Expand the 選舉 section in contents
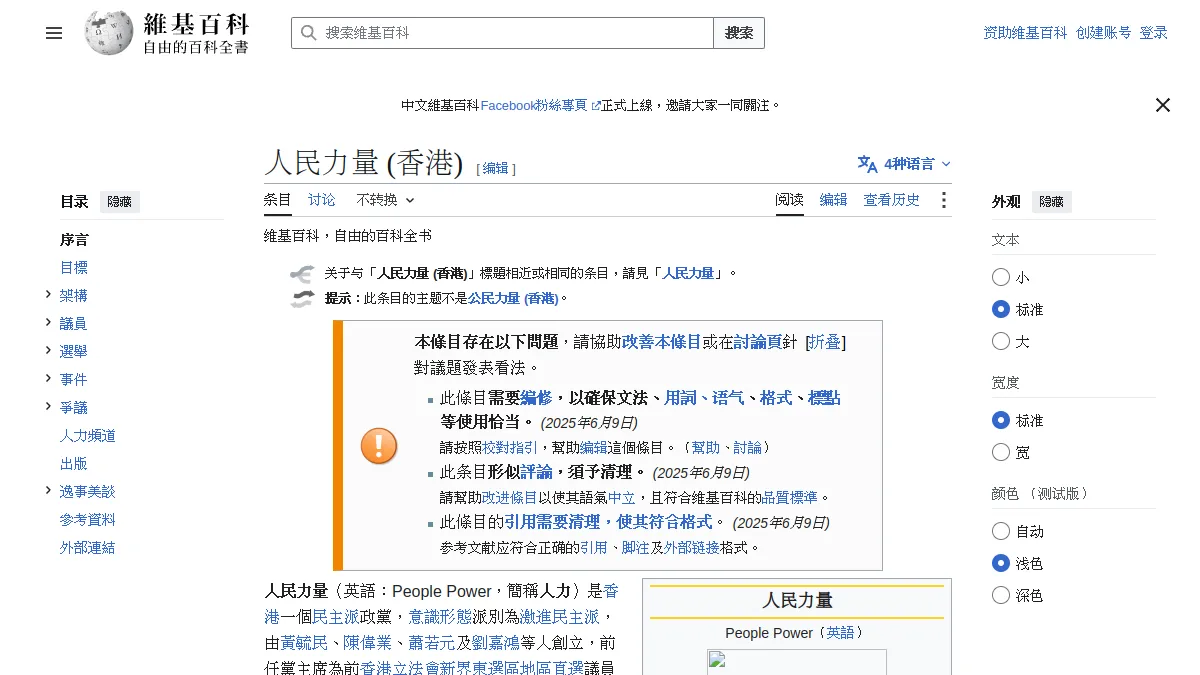1200x675 pixels. click(x=48, y=350)
